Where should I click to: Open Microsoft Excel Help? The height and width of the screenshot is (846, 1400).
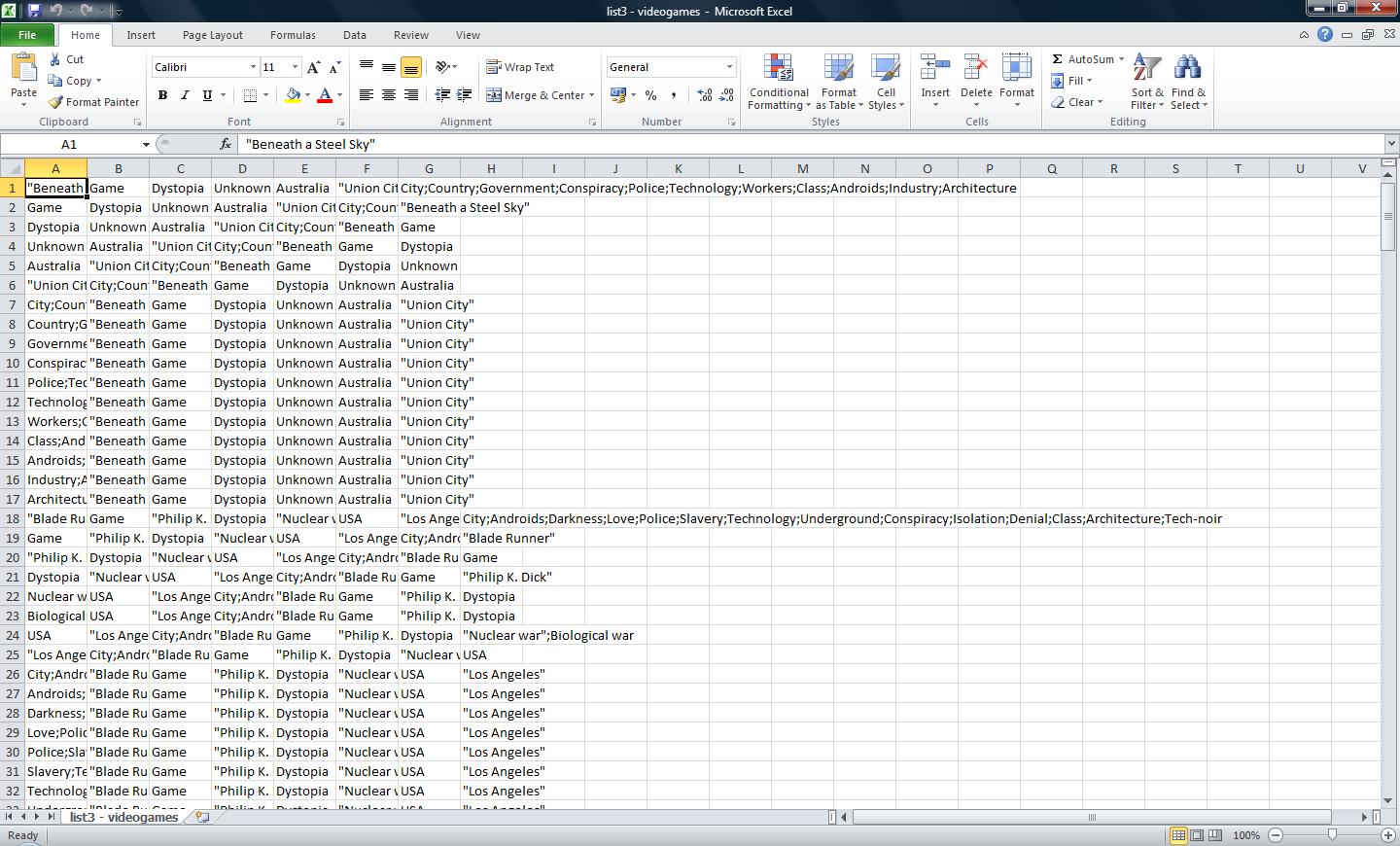coord(1325,35)
